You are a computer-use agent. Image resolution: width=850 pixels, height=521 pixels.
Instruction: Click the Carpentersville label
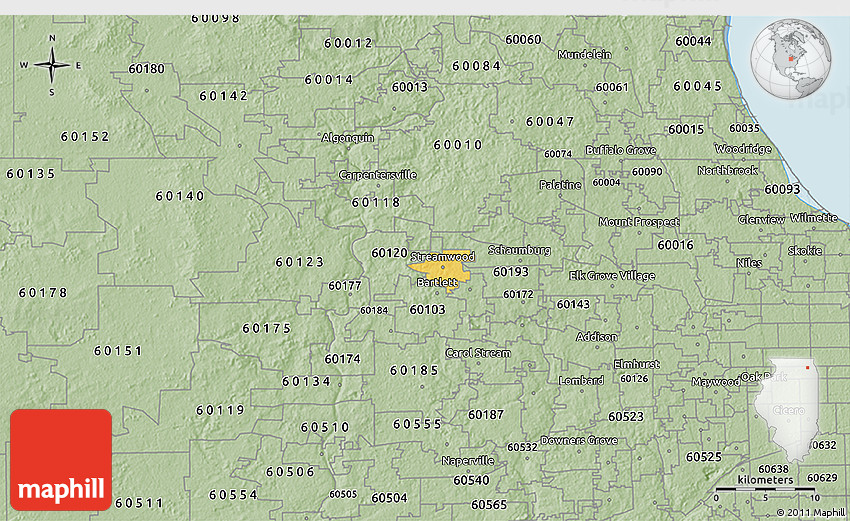(x=377, y=175)
